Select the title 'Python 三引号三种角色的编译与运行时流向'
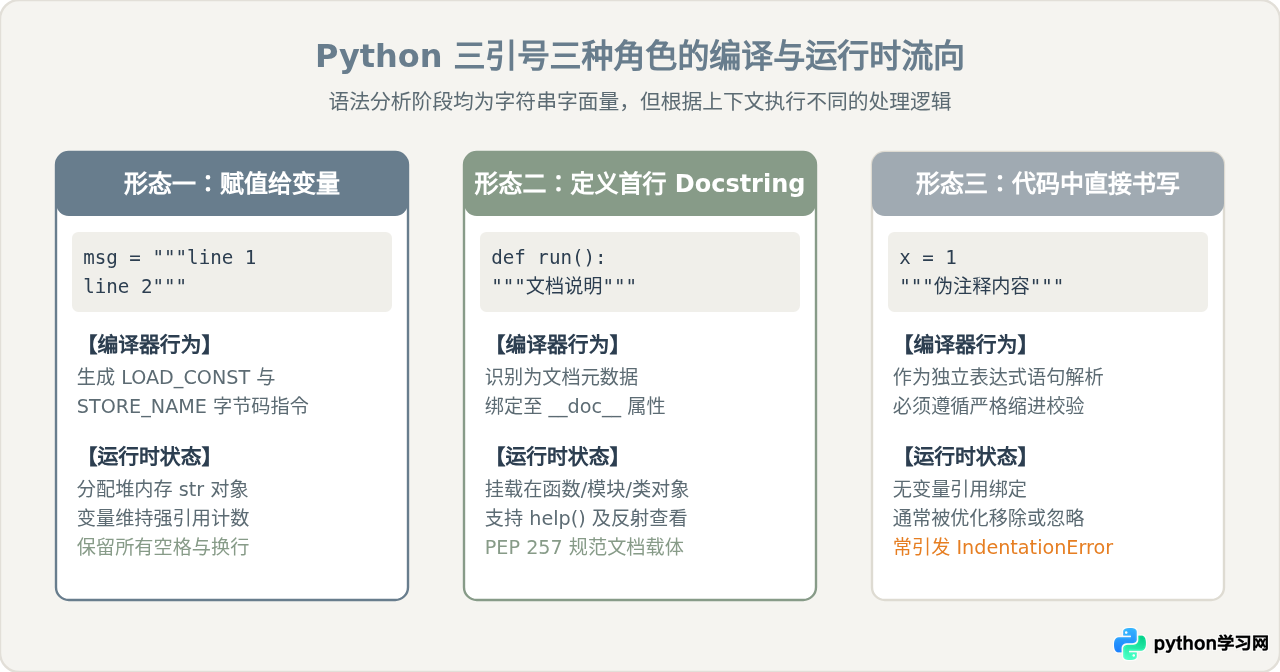This screenshot has height=672, width=1280. tap(640, 57)
